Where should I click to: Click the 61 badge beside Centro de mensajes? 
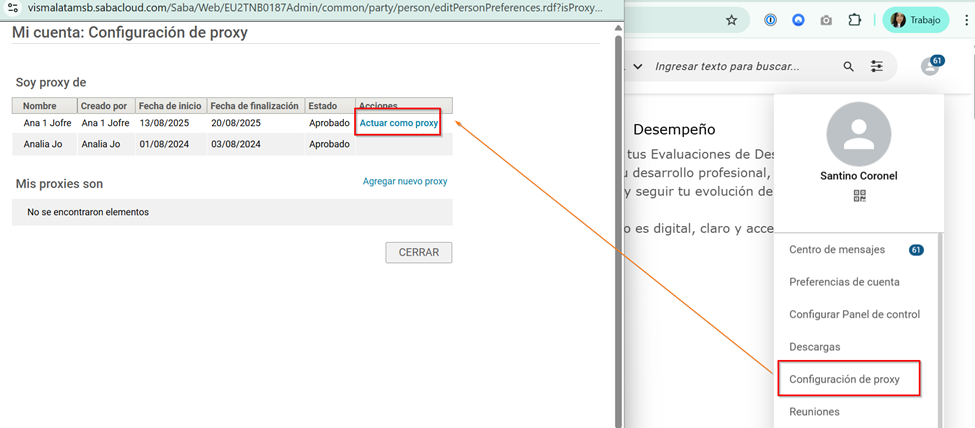(916, 249)
